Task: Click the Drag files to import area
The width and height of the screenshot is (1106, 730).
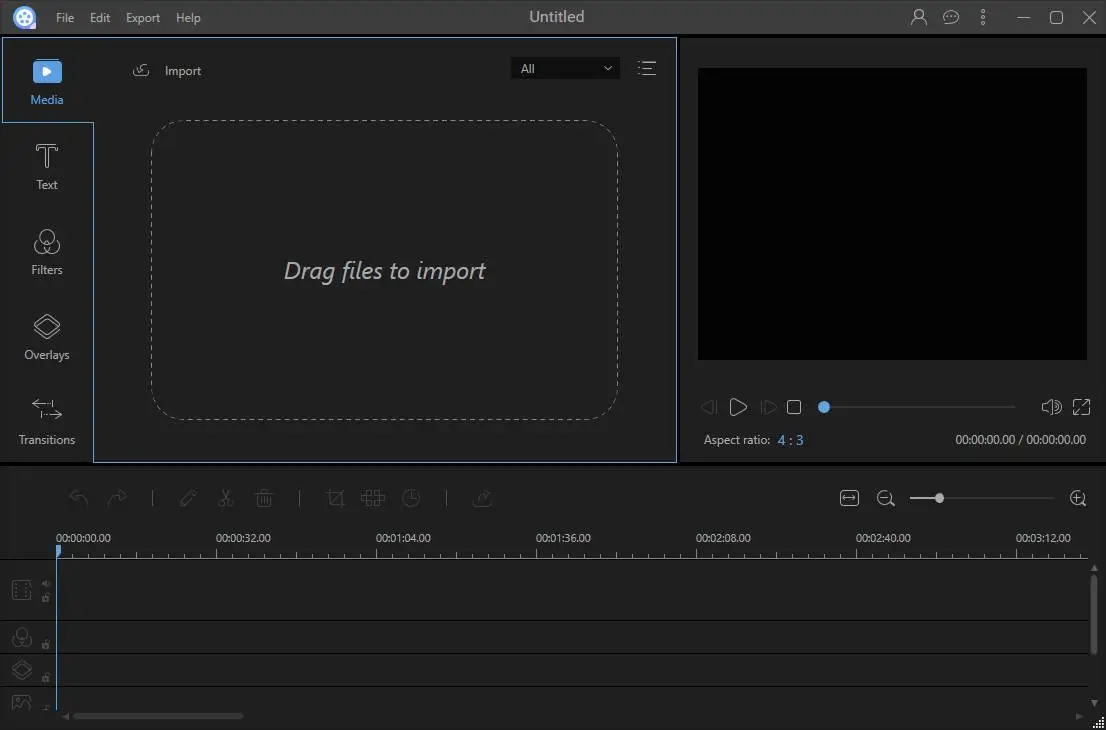Action: click(384, 270)
